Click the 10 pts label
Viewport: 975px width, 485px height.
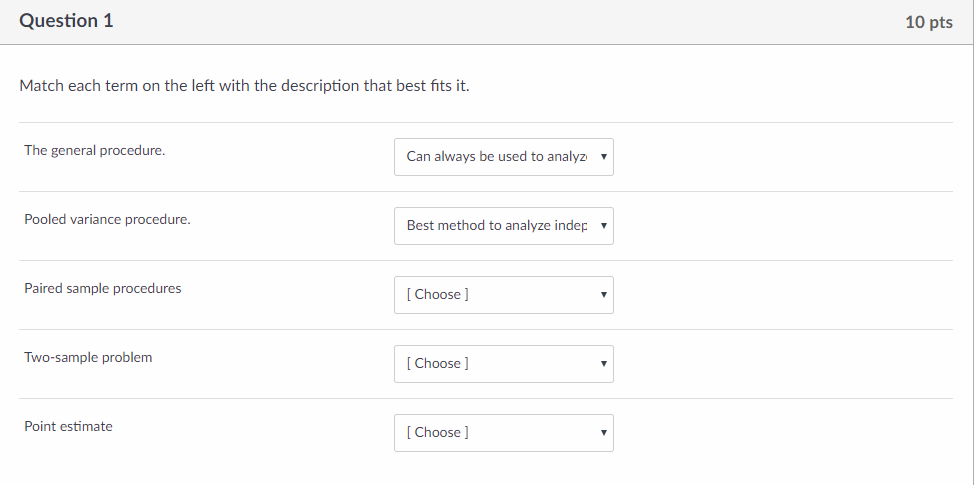click(929, 22)
